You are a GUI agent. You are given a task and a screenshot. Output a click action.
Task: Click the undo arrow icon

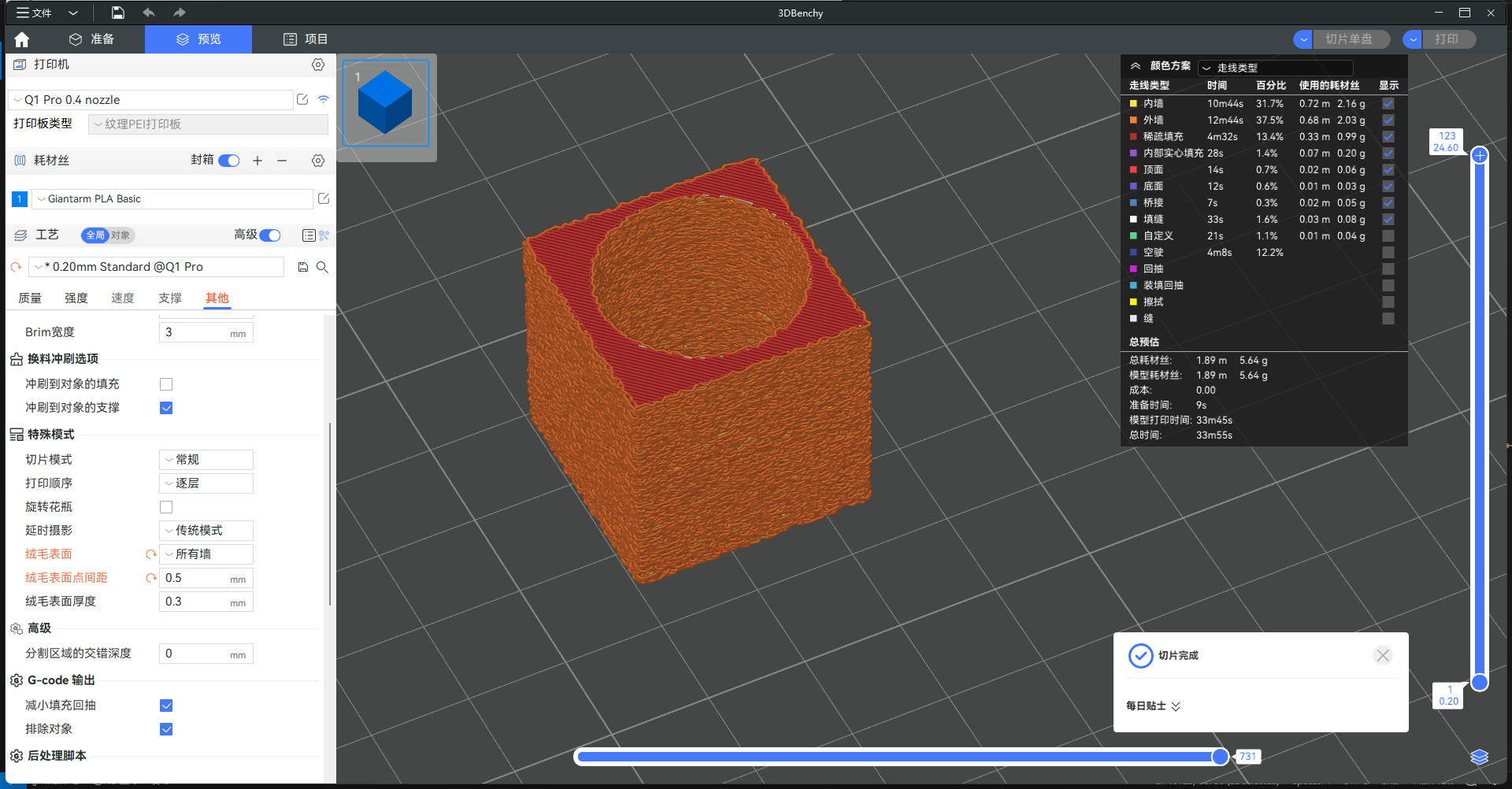click(148, 13)
